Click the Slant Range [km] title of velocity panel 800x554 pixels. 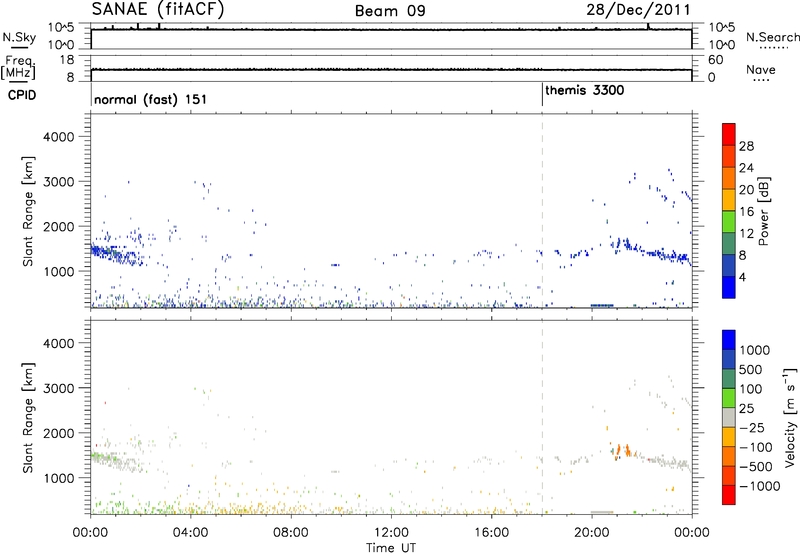click(28, 417)
